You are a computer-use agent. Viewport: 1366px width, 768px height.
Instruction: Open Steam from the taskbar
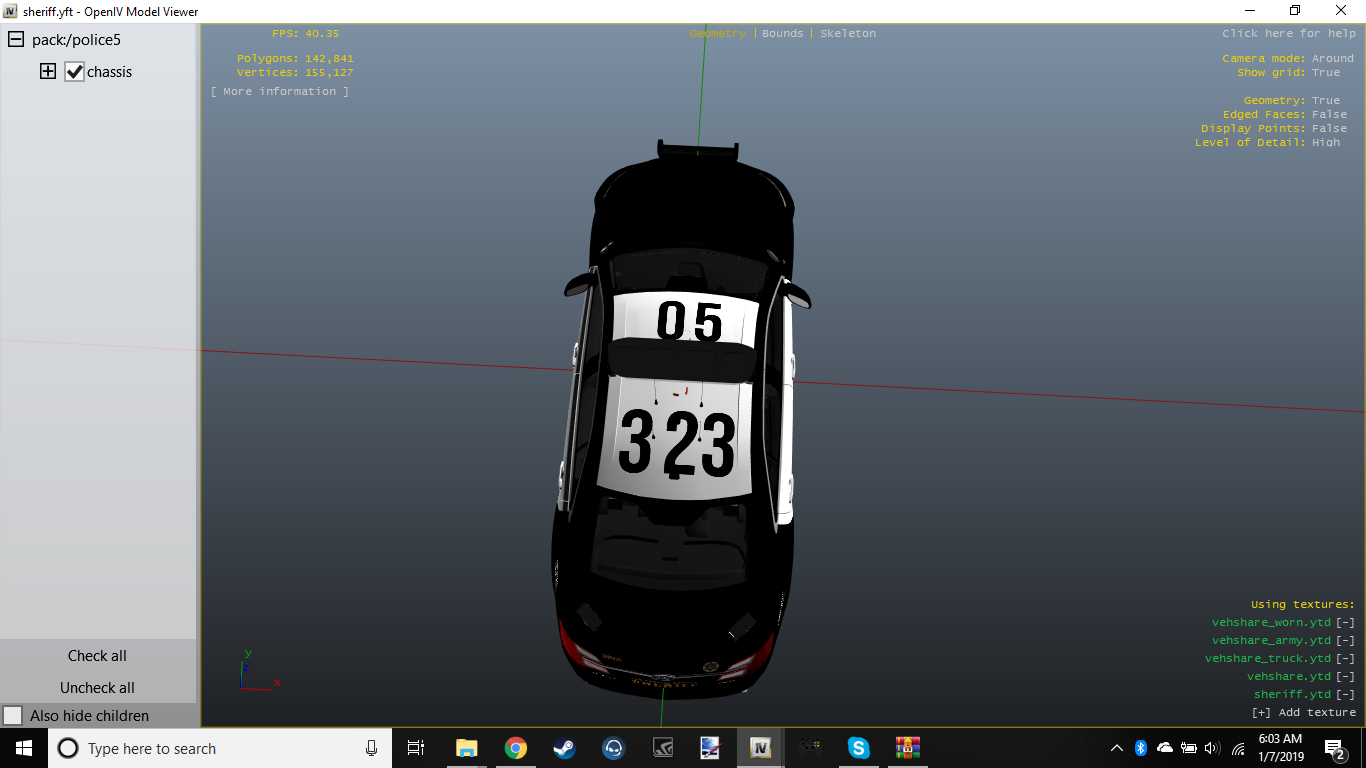564,748
